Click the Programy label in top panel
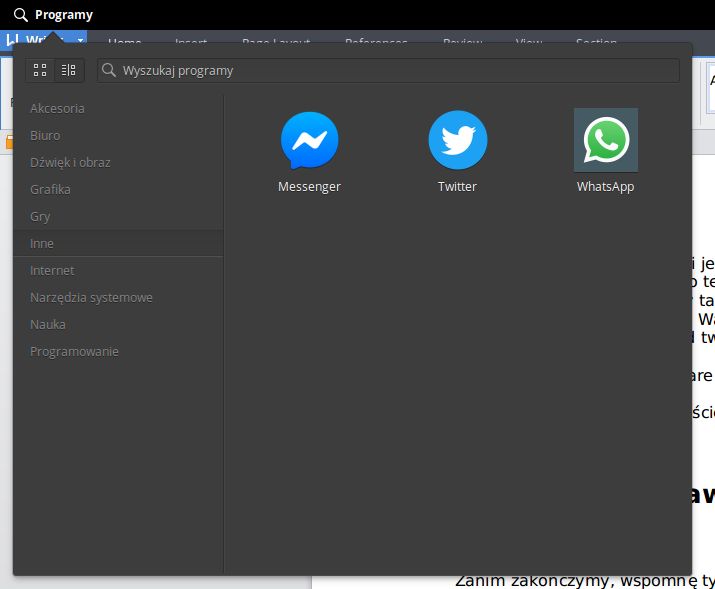 point(64,15)
